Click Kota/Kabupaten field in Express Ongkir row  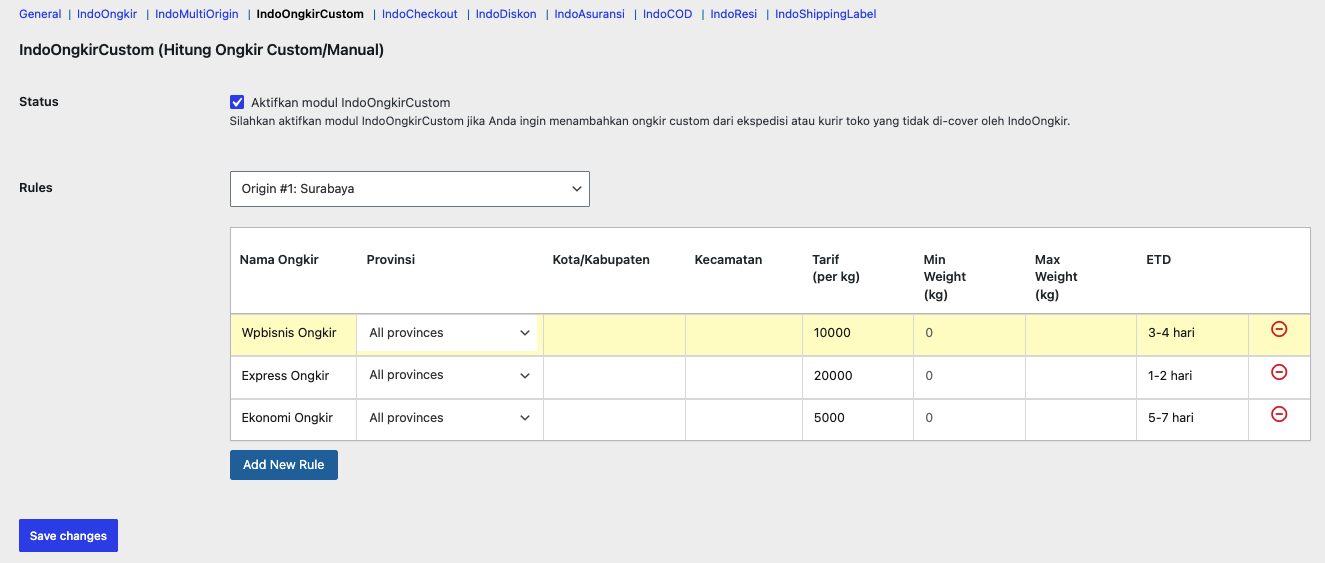pyautogui.click(x=614, y=376)
